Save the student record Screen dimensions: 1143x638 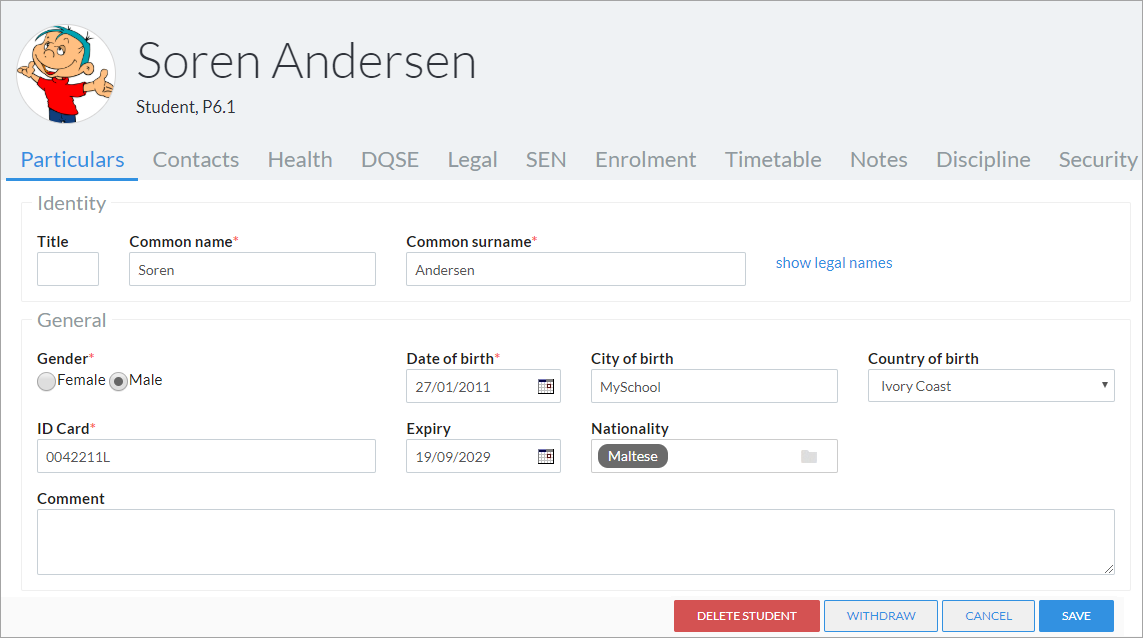tap(1076, 616)
